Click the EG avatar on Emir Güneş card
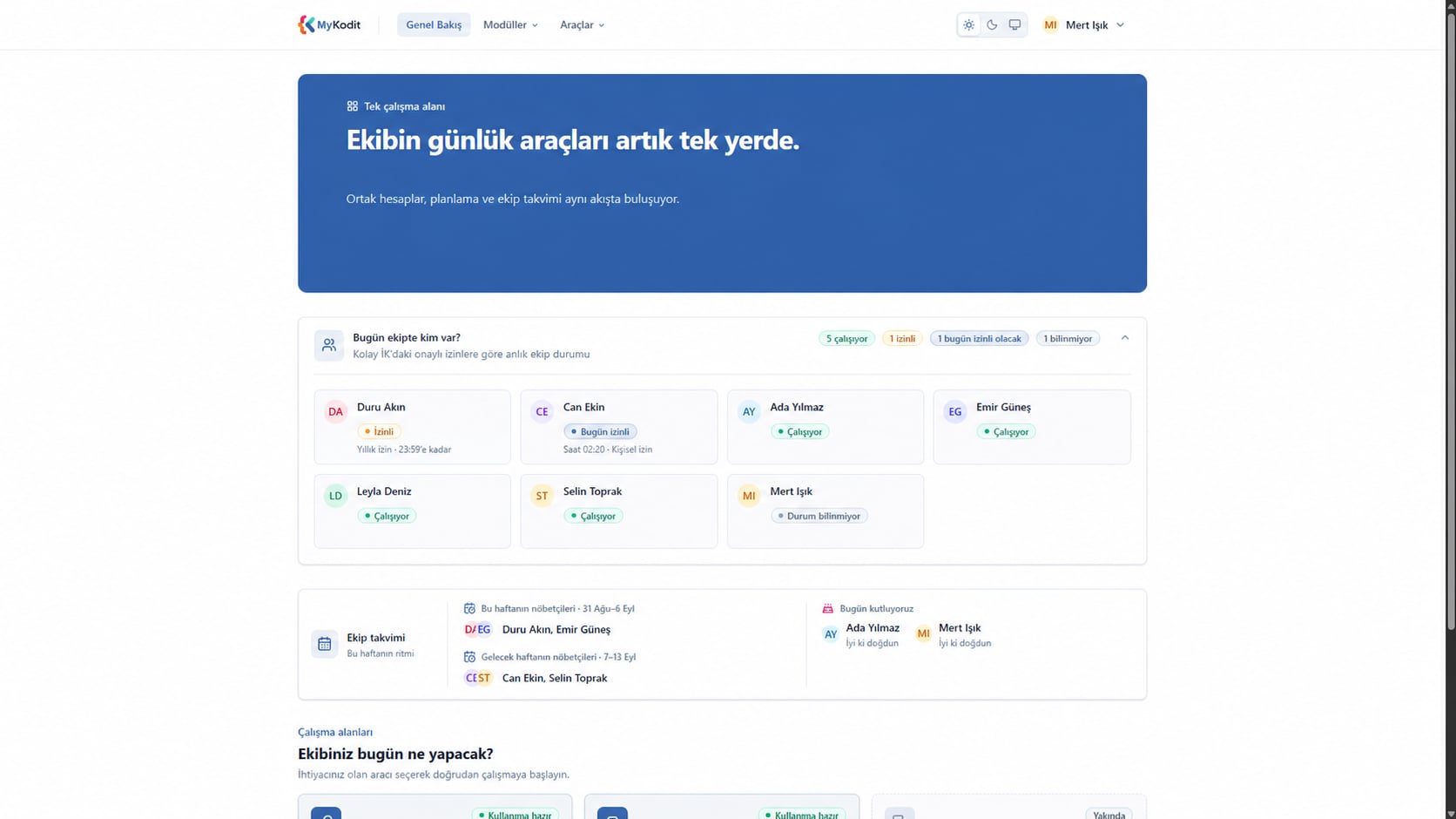 [x=955, y=411]
